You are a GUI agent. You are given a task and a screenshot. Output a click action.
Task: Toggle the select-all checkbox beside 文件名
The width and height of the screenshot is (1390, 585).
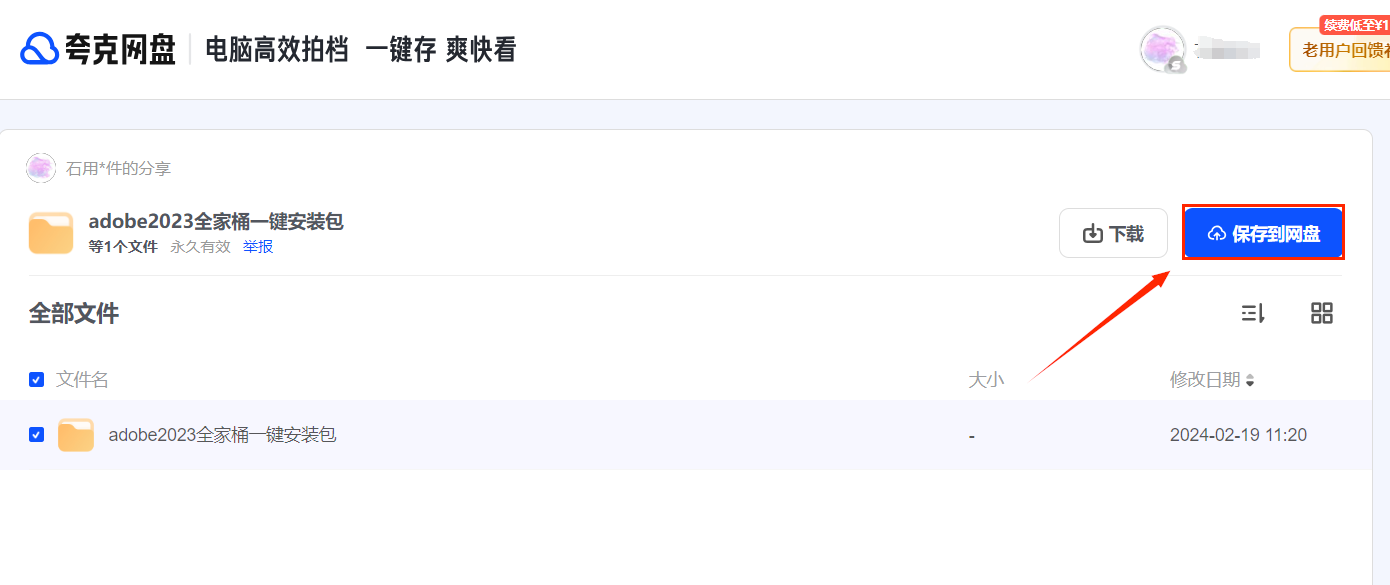click(x=36, y=380)
